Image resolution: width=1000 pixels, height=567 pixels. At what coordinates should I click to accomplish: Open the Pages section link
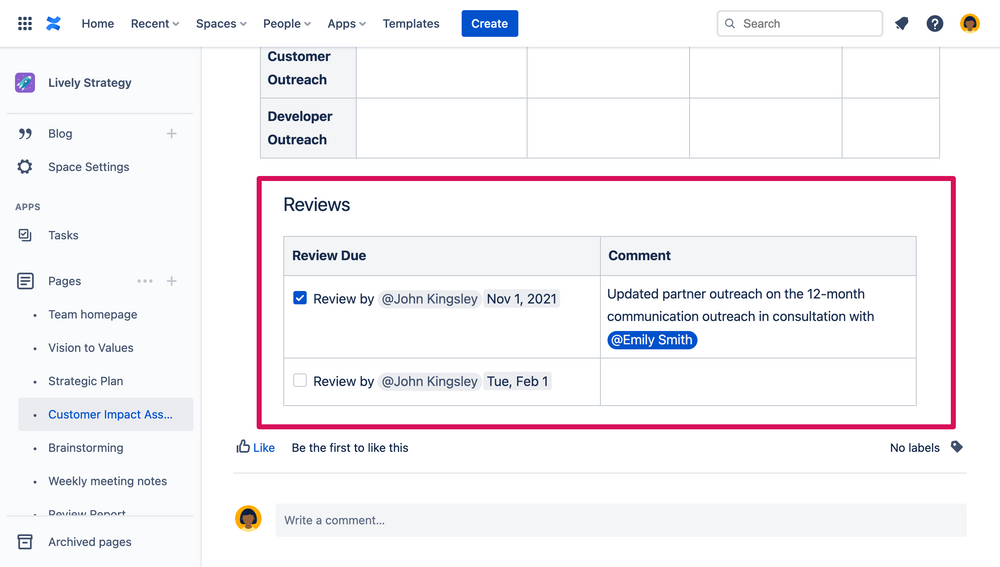tap(64, 281)
